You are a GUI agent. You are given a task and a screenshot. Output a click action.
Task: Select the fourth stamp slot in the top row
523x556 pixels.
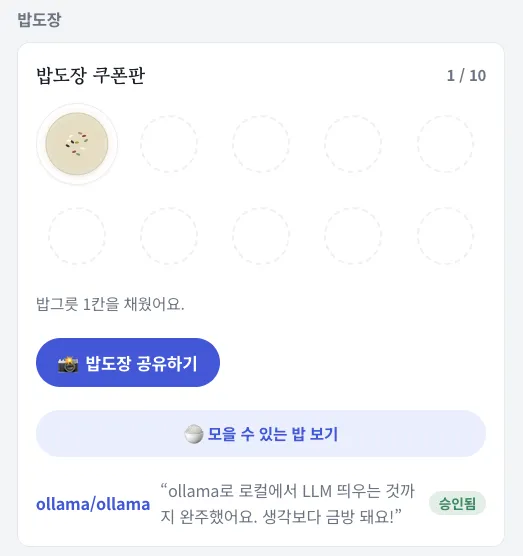[x=353, y=144]
